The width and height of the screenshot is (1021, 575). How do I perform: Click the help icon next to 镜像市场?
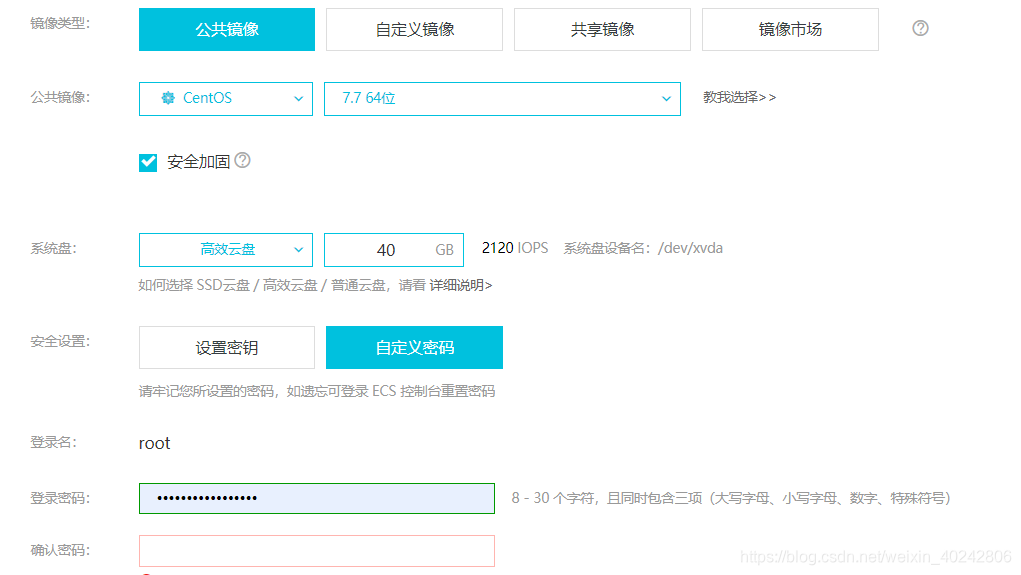coord(920,28)
